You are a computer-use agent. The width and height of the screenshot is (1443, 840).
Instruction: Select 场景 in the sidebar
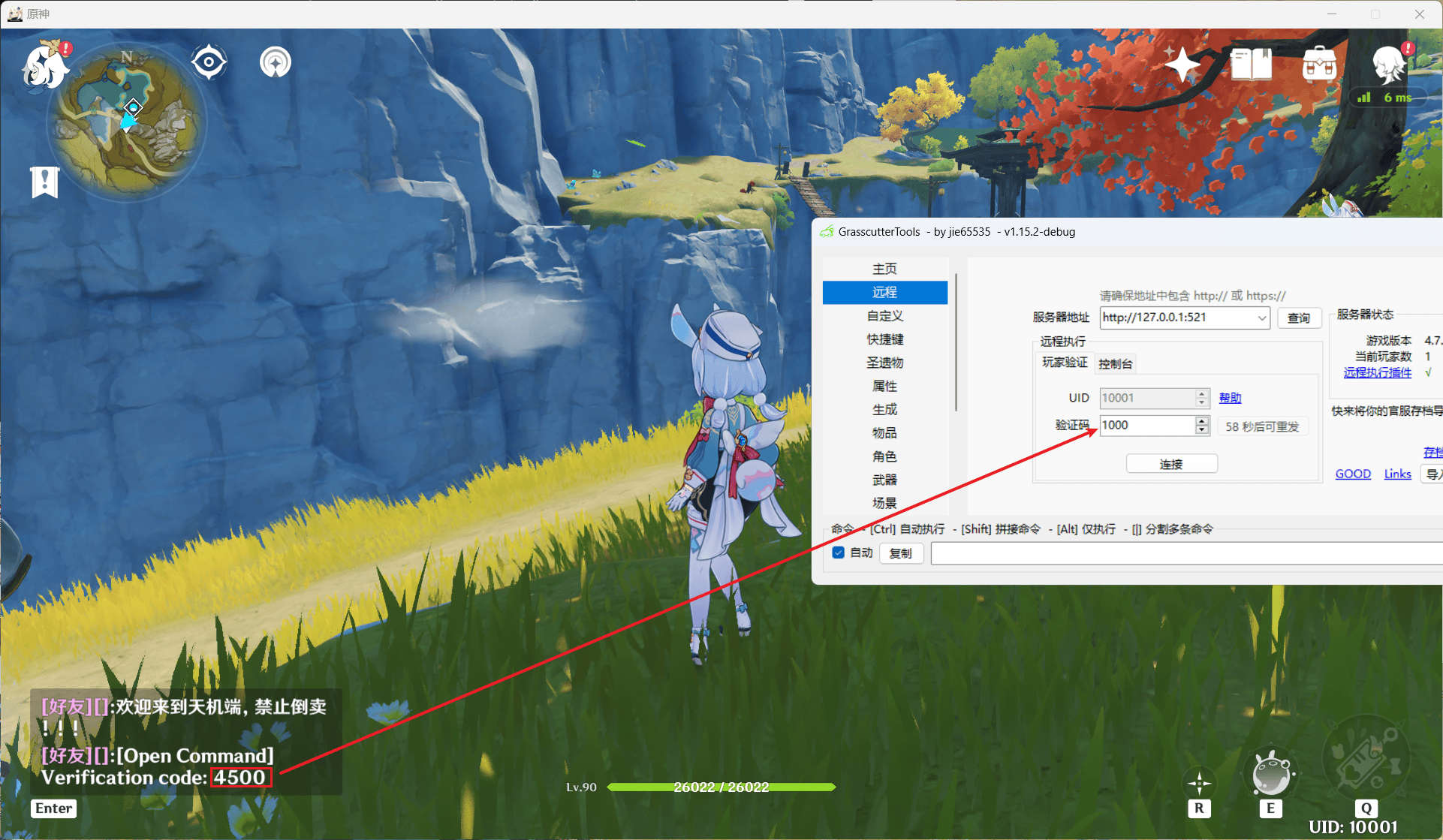[x=884, y=503]
